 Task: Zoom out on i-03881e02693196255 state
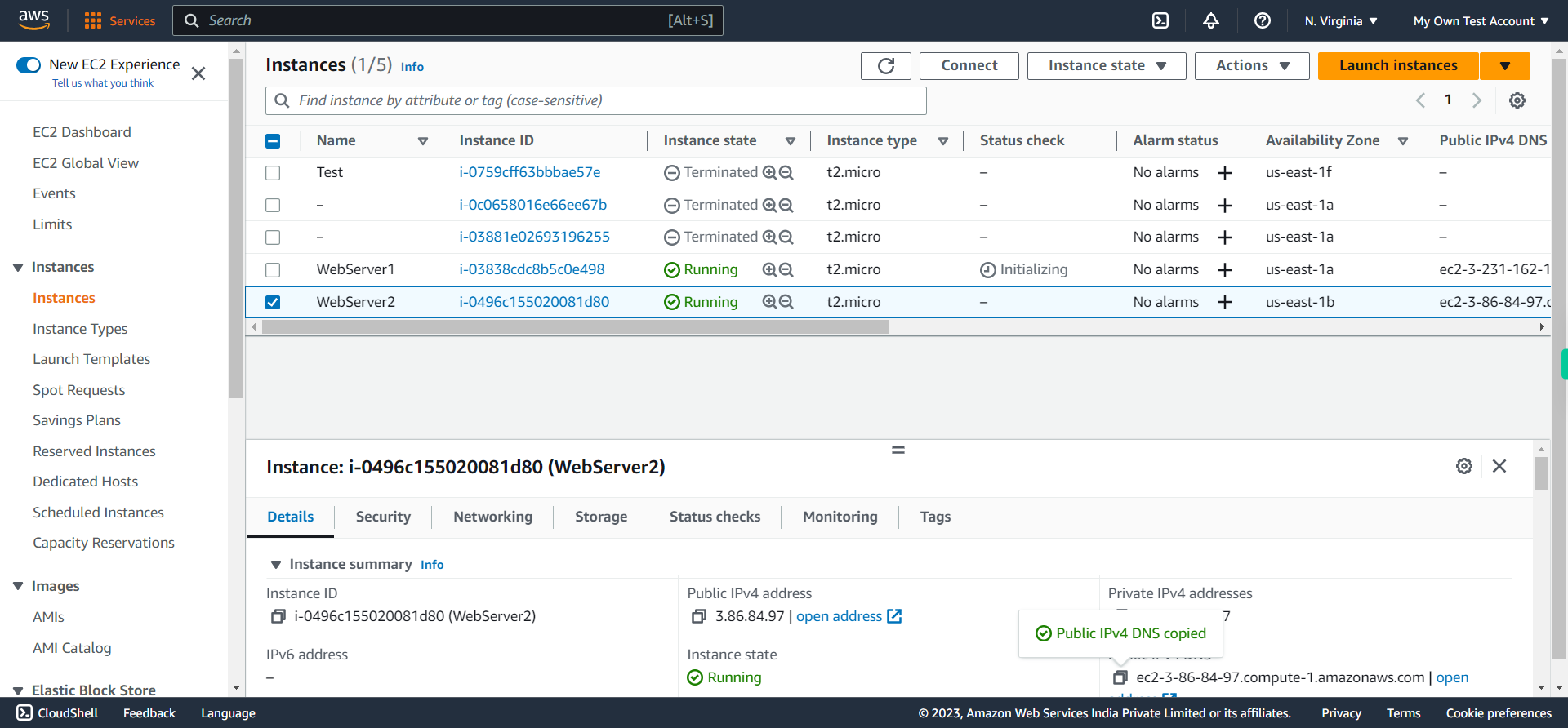pyautogui.click(x=786, y=237)
